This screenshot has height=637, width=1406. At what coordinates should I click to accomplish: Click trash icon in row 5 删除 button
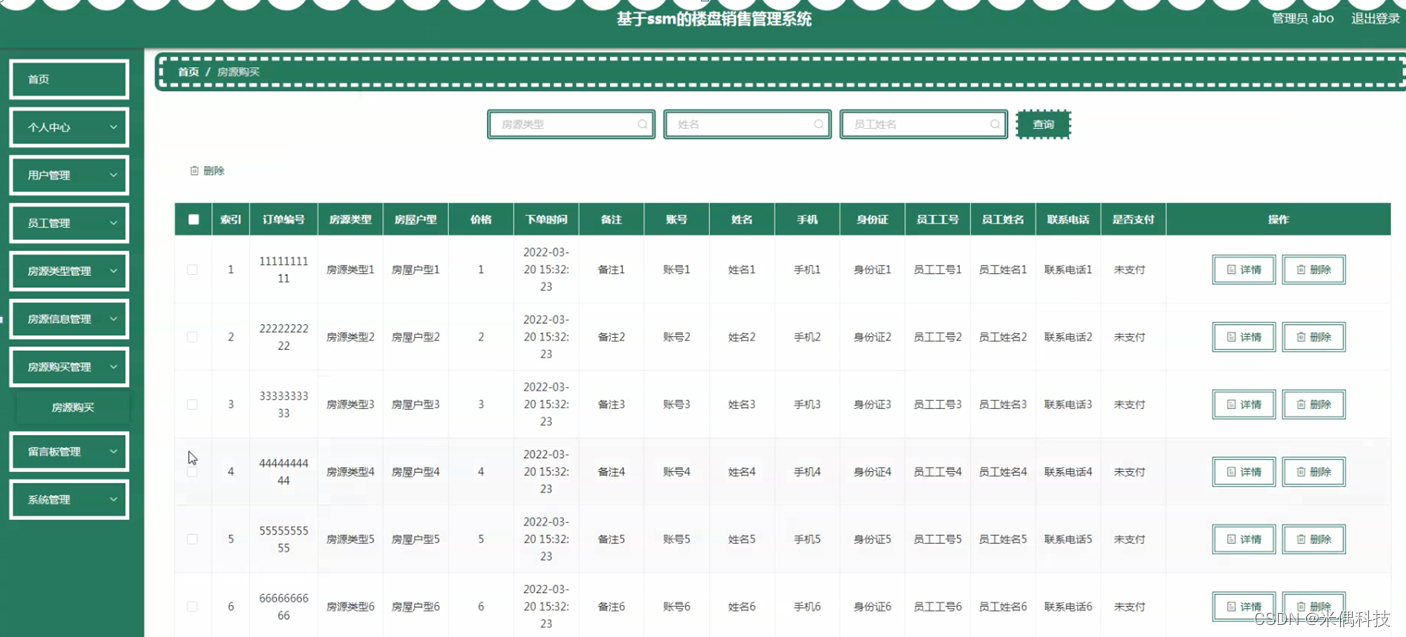(x=1301, y=539)
